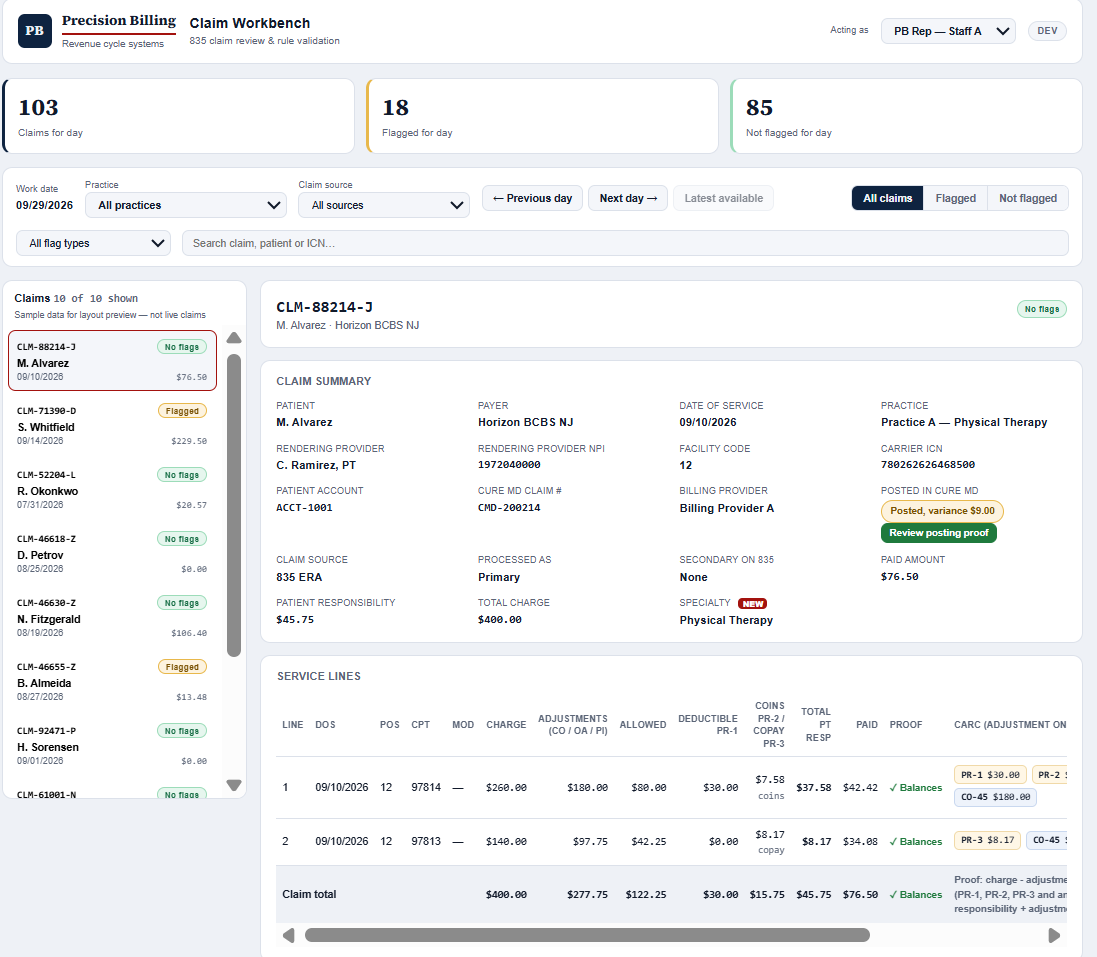This screenshot has width=1097, height=957.
Task: Select claim CLM-88214-J M. Alvarez
Action: coord(112,361)
